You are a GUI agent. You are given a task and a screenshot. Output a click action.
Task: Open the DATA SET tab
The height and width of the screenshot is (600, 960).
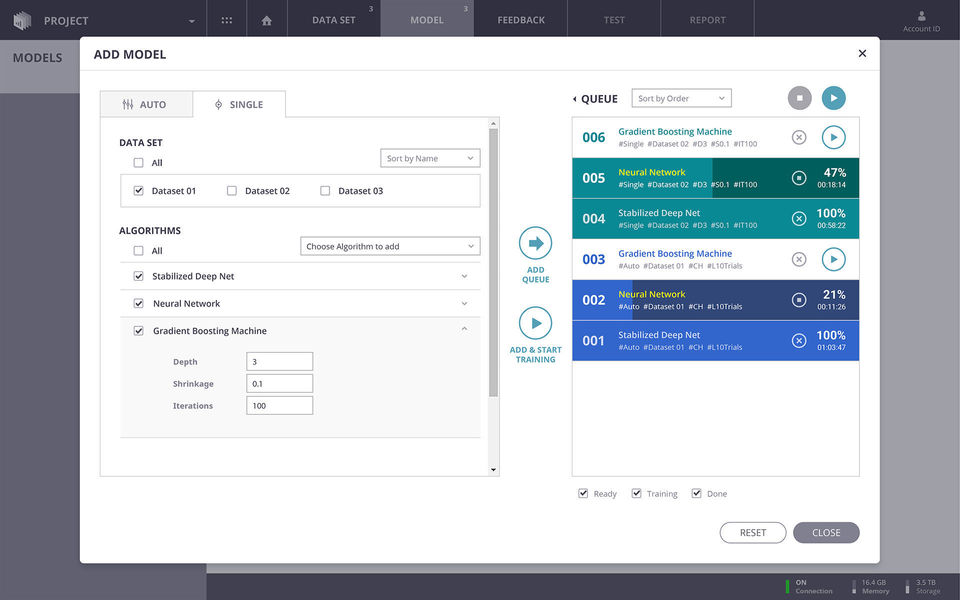pyautogui.click(x=334, y=20)
